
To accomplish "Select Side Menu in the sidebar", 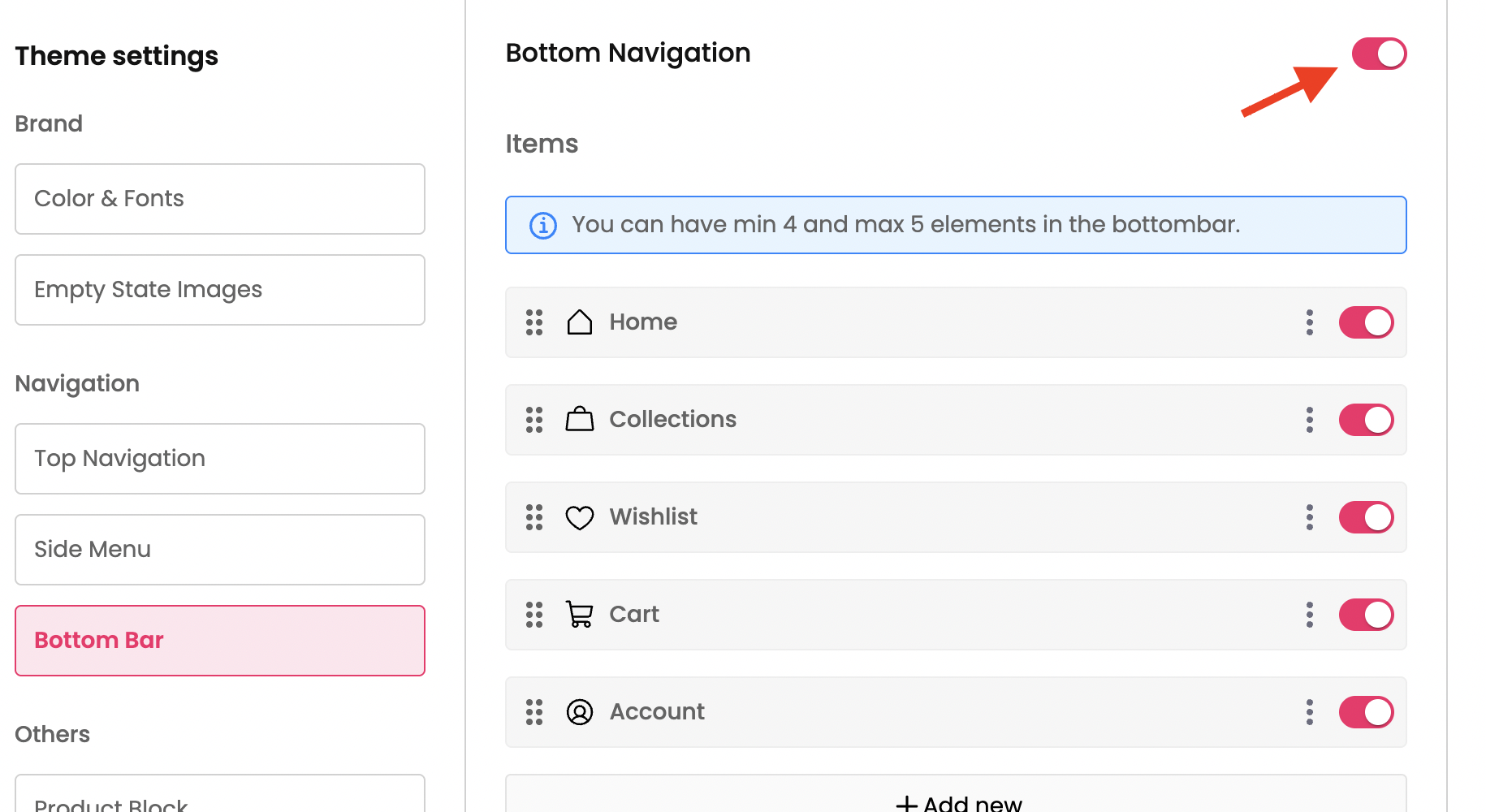I will coord(220,550).
